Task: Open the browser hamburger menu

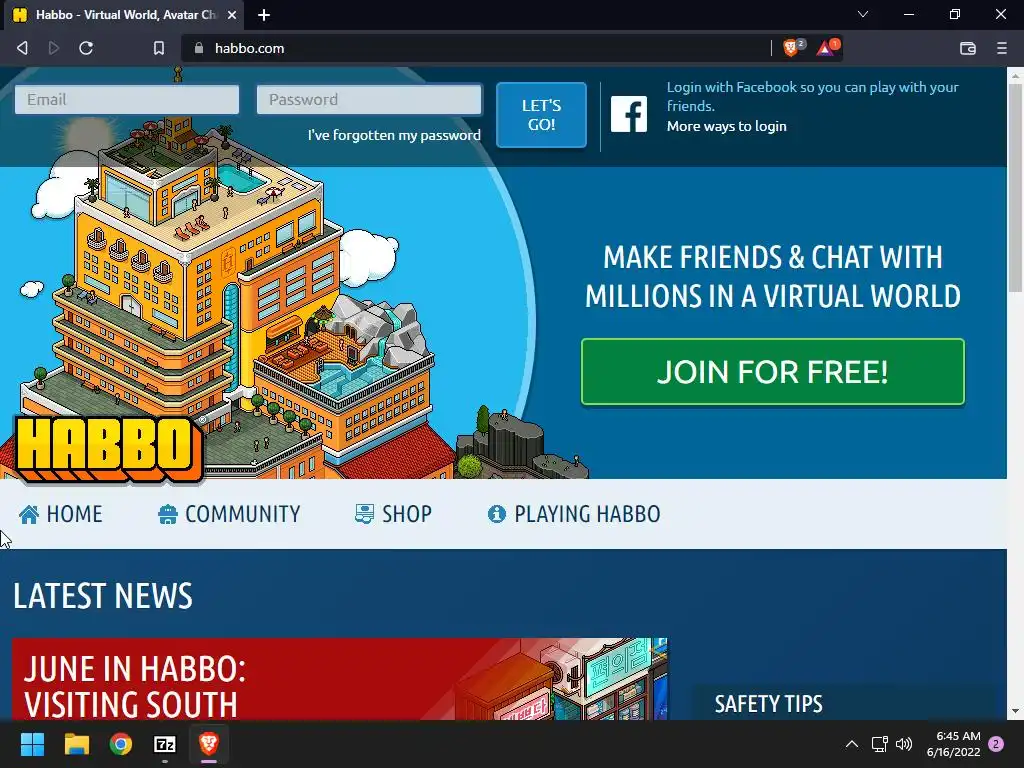Action: 1002,48
